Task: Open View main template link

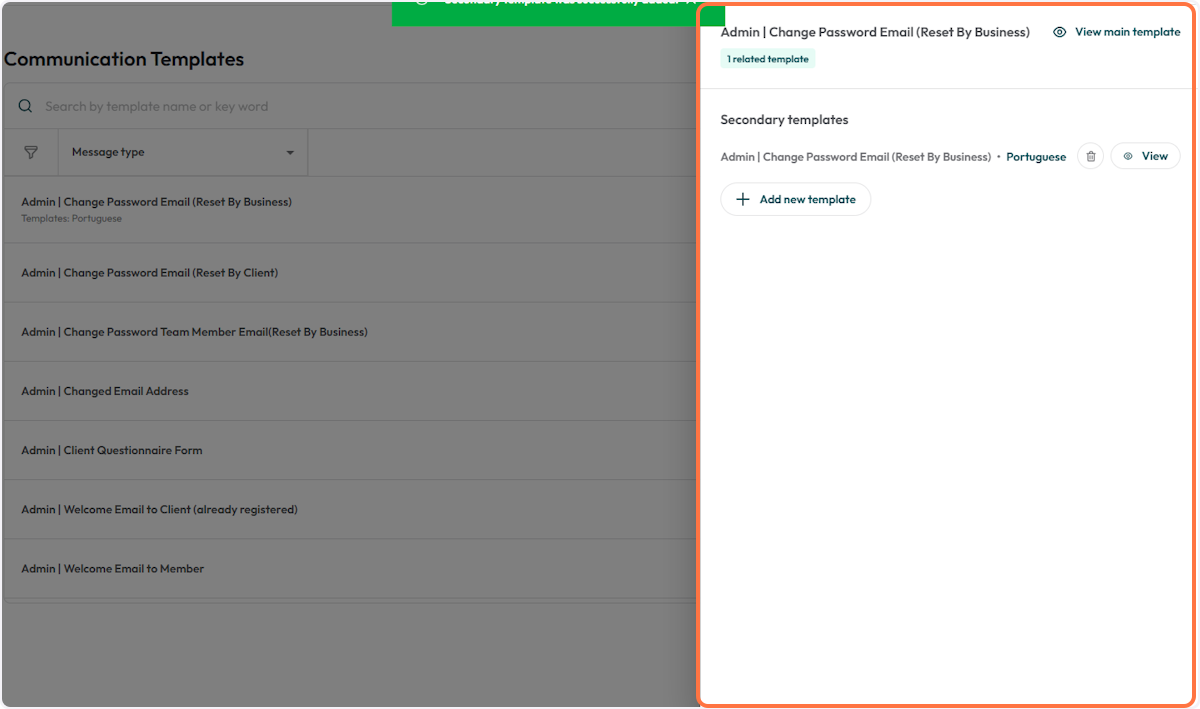Action: pyautogui.click(x=1127, y=32)
